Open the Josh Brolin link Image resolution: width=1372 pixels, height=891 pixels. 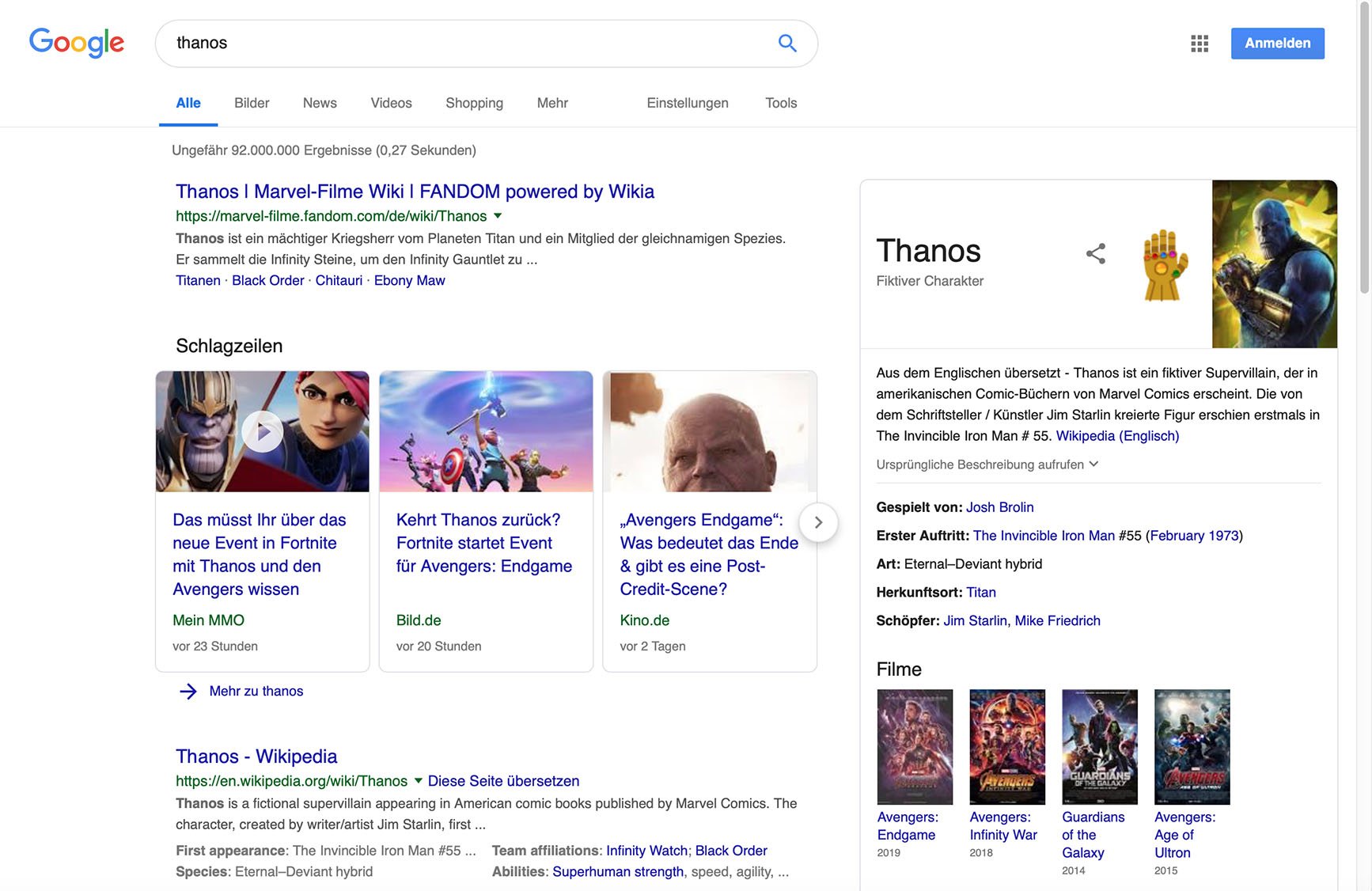tap(999, 507)
